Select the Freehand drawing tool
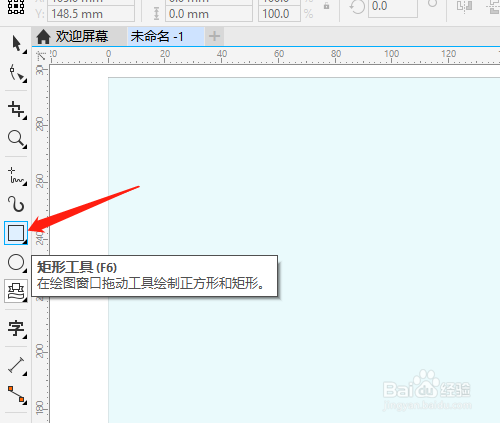500x423 pixels. 16,176
